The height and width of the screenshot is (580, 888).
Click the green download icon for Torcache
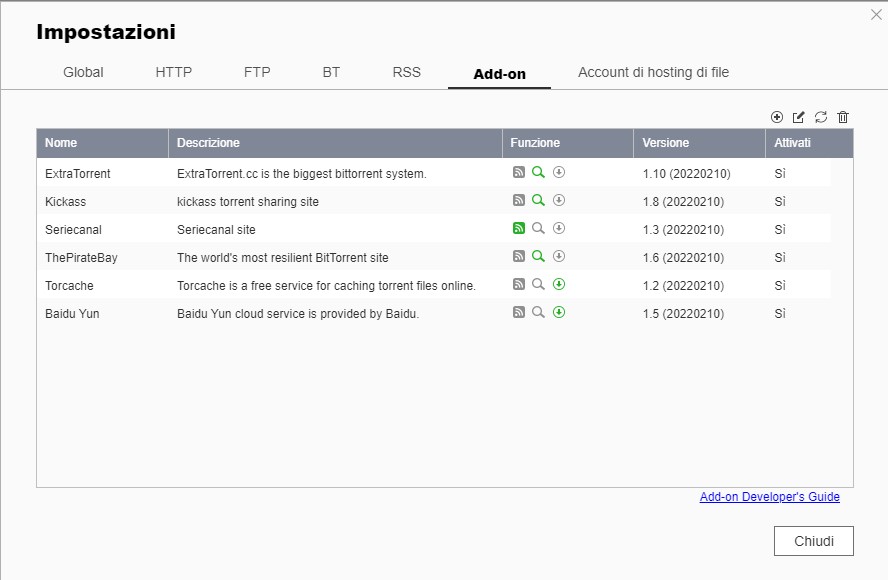pyautogui.click(x=559, y=285)
